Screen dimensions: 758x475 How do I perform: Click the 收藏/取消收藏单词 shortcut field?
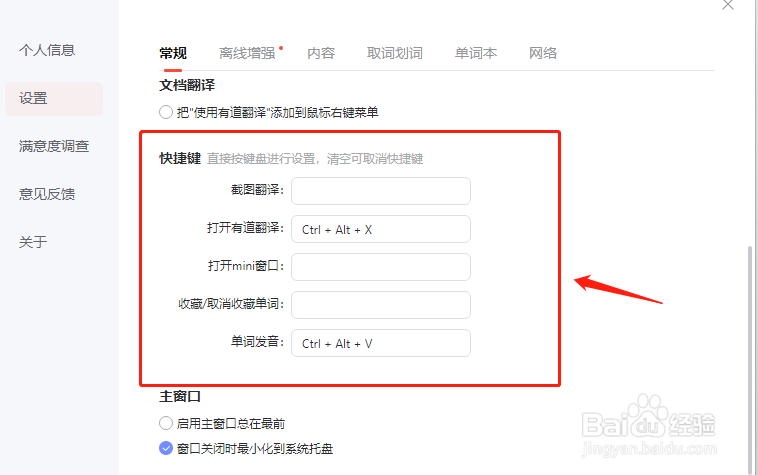tap(381, 305)
